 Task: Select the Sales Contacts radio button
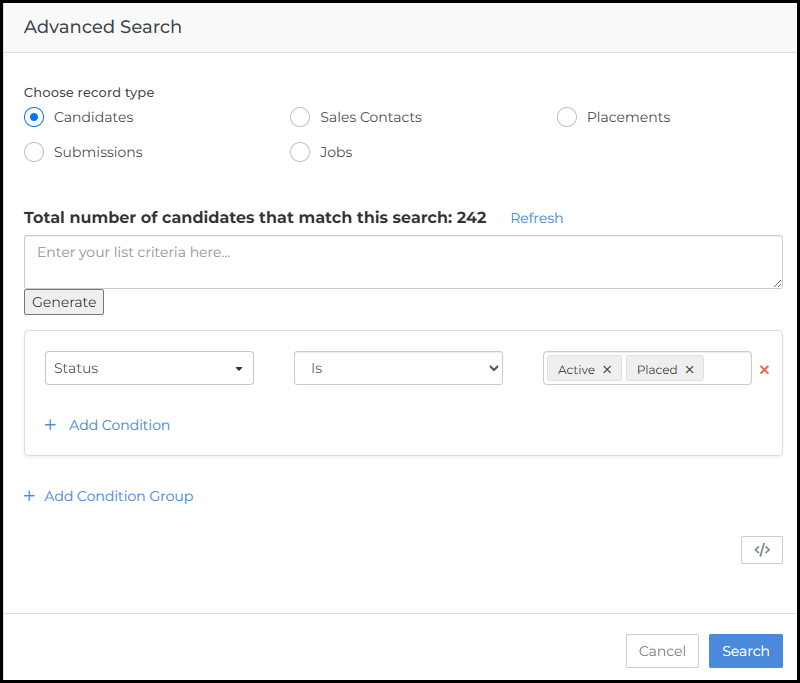[x=300, y=117]
